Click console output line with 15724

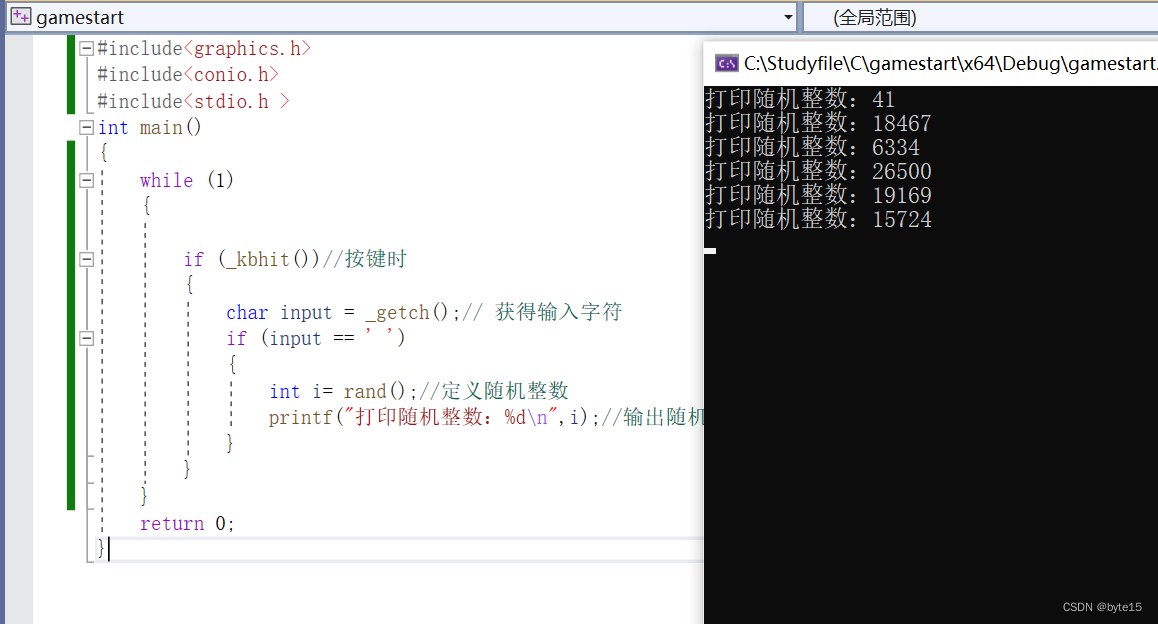[818, 219]
